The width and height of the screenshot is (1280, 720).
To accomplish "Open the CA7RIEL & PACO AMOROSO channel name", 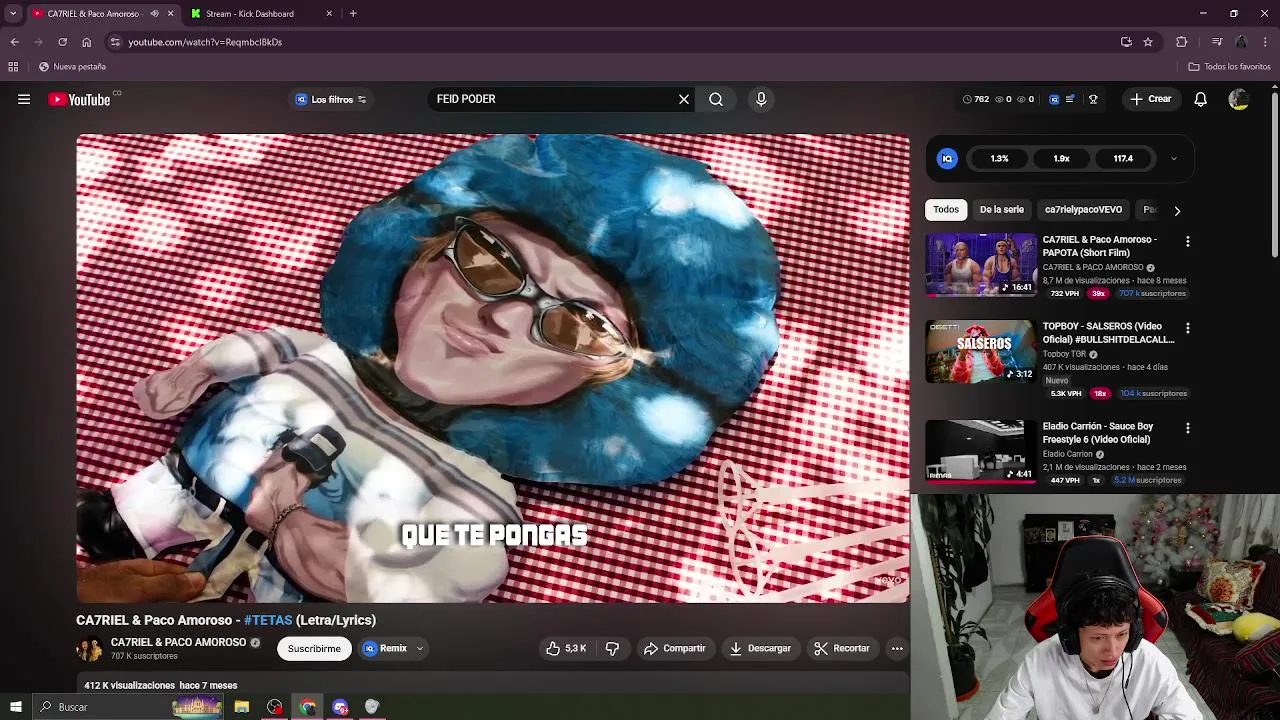I will click(x=178, y=642).
